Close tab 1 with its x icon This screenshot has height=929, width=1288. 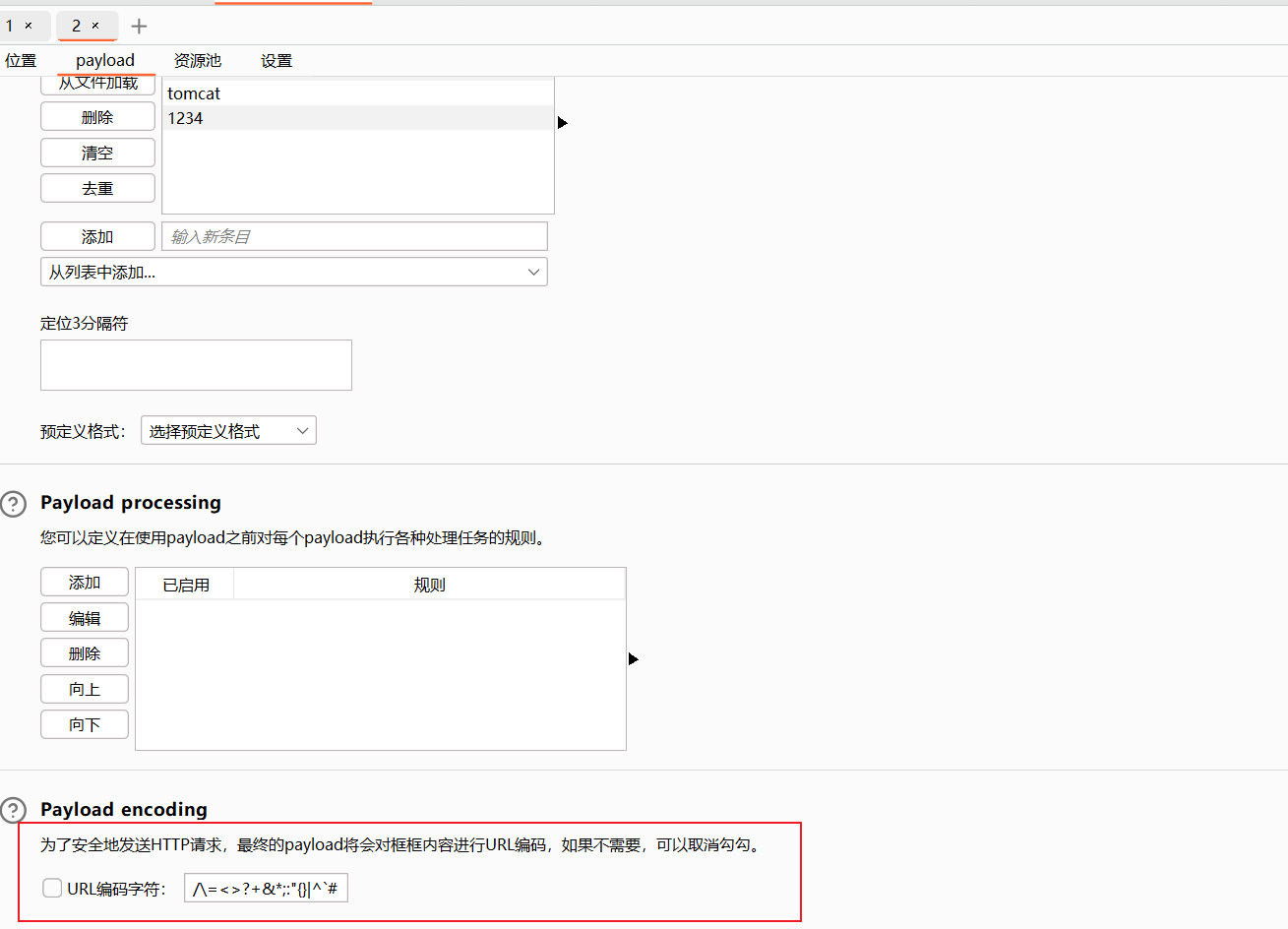tap(29, 26)
